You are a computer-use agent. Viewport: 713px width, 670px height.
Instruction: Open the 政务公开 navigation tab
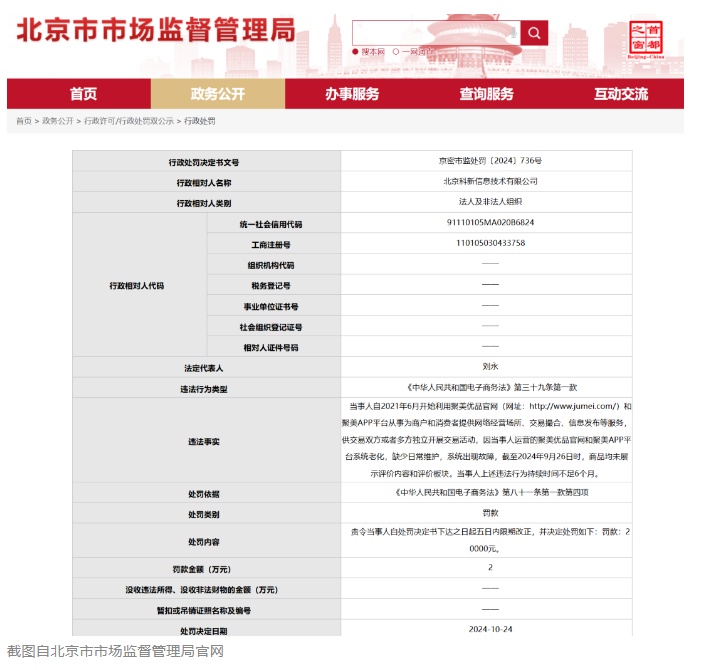click(218, 94)
